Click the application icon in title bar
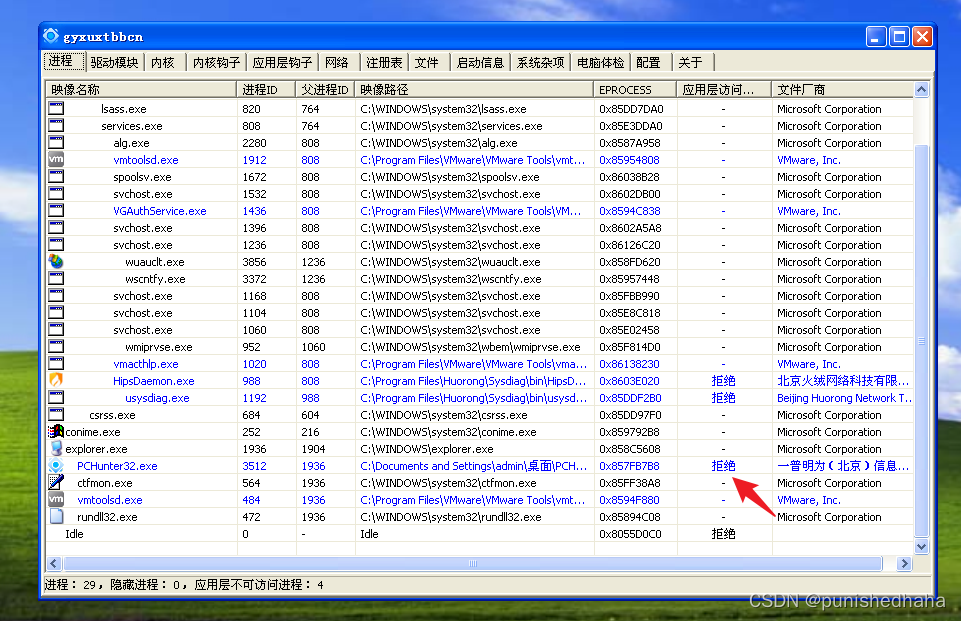The width and height of the screenshot is (961, 621). [x=51, y=36]
